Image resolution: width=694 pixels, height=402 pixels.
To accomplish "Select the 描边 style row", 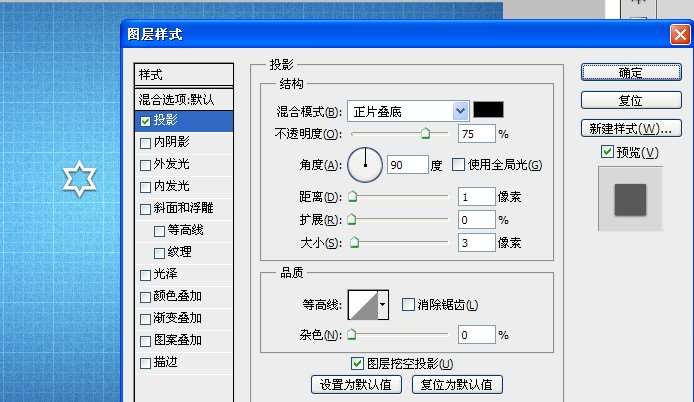I will (x=184, y=363).
